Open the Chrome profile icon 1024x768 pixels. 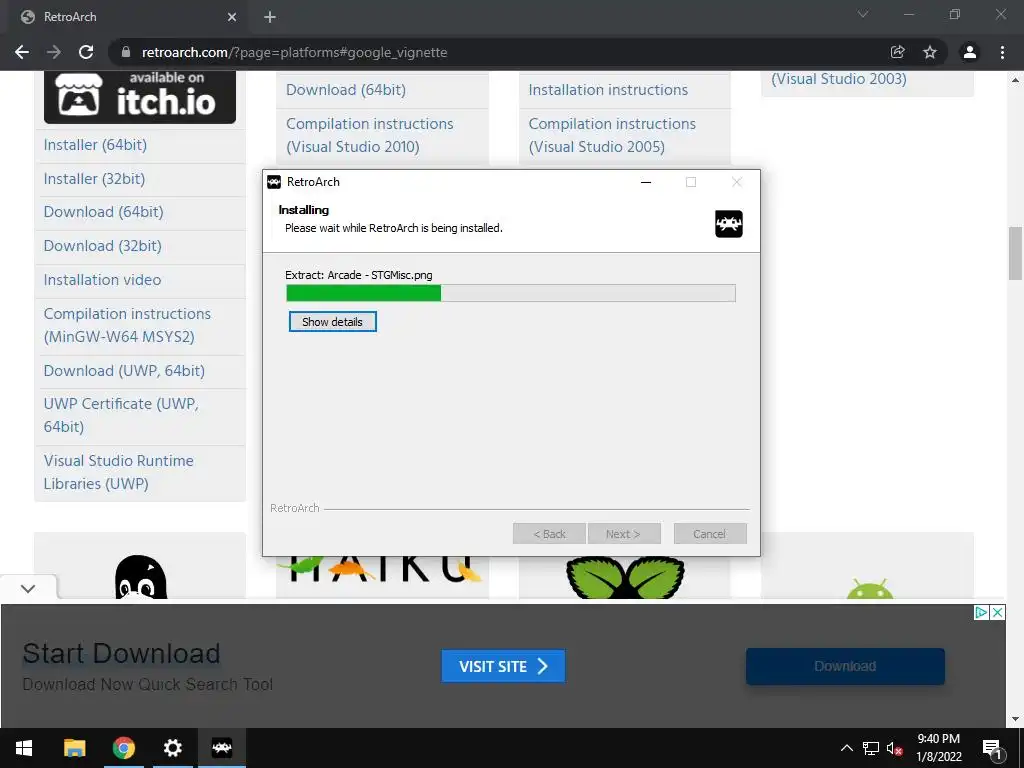pos(970,52)
